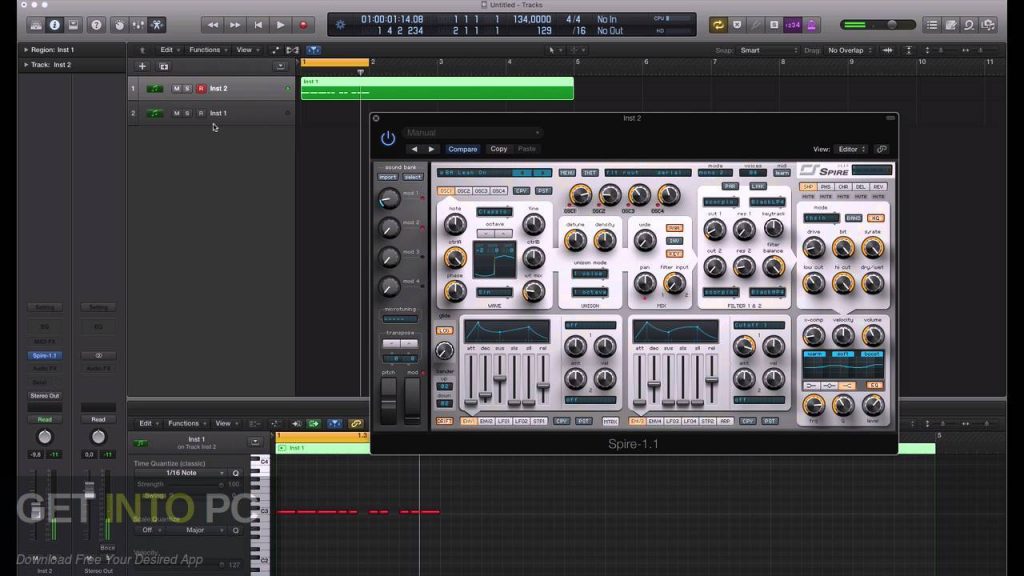Click the Compare button in plugin header

(462, 149)
